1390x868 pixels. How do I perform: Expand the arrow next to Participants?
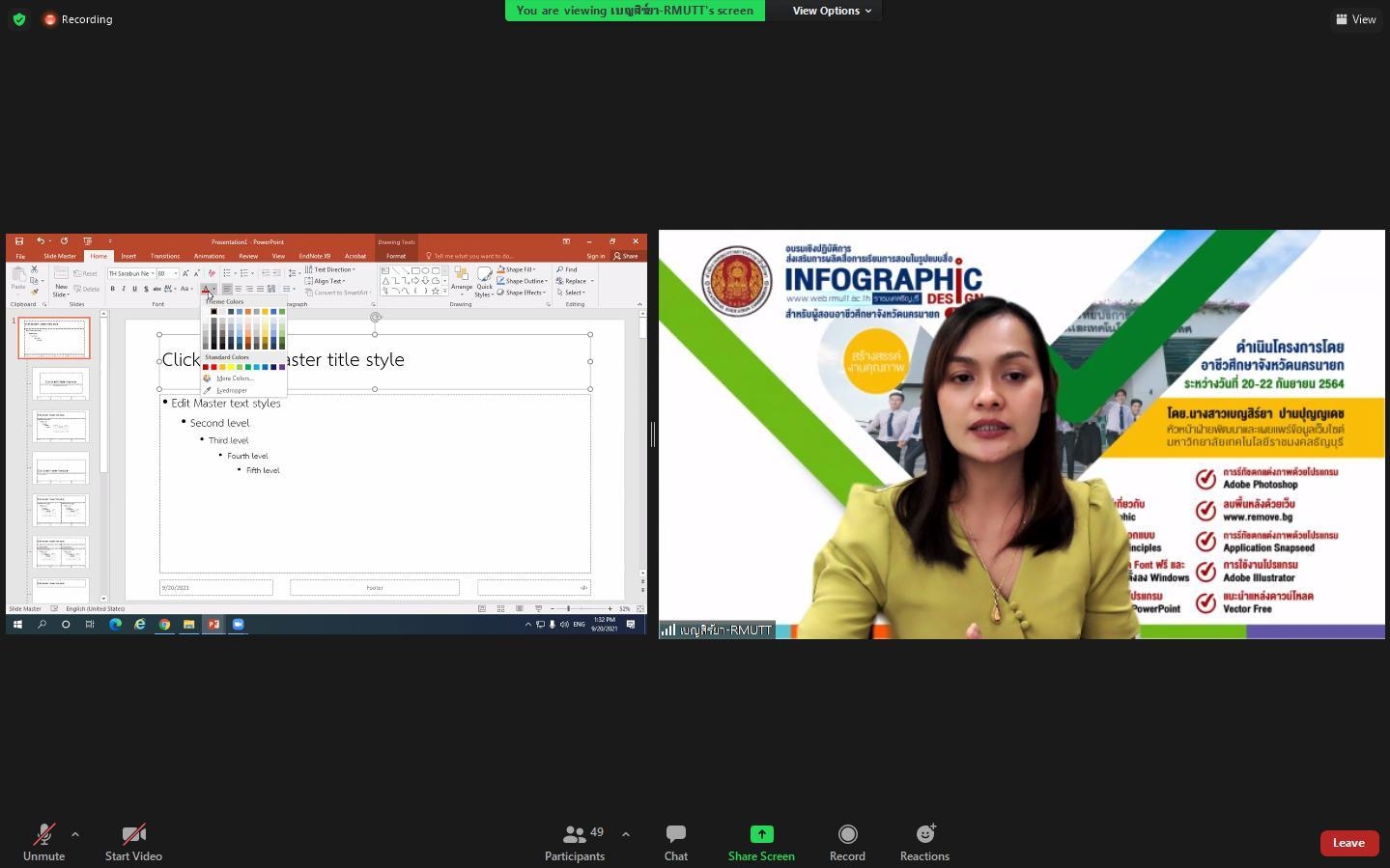tap(626, 834)
